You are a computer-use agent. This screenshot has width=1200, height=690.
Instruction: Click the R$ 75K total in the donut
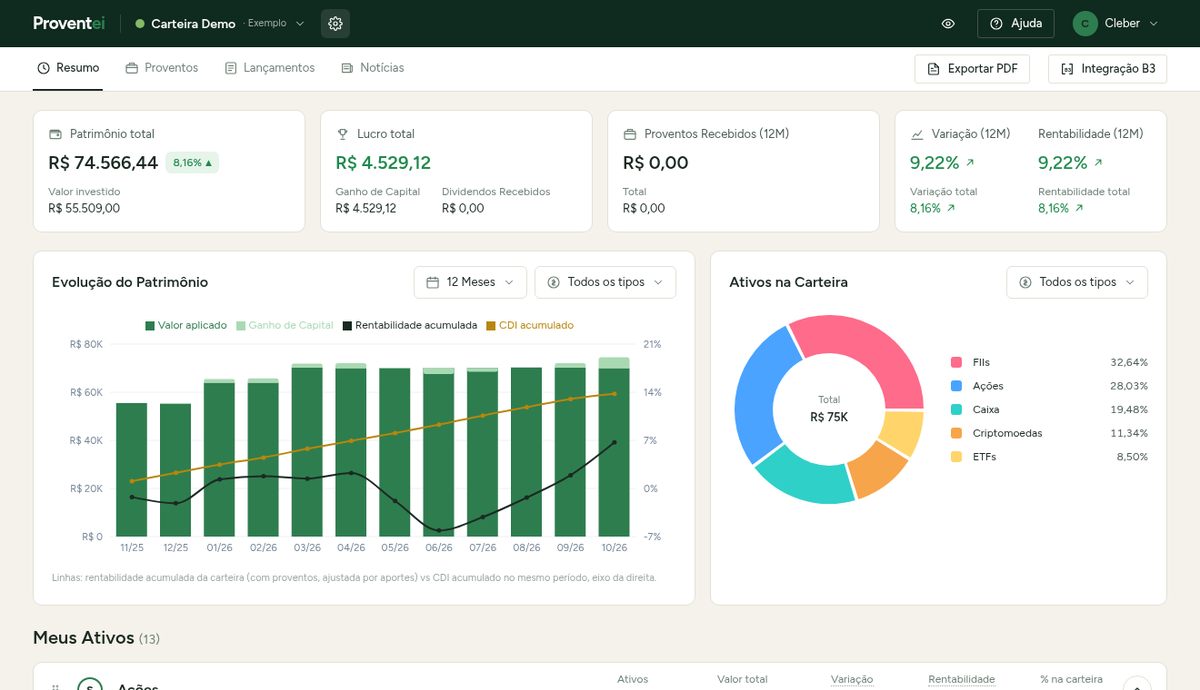coord(829,417)
